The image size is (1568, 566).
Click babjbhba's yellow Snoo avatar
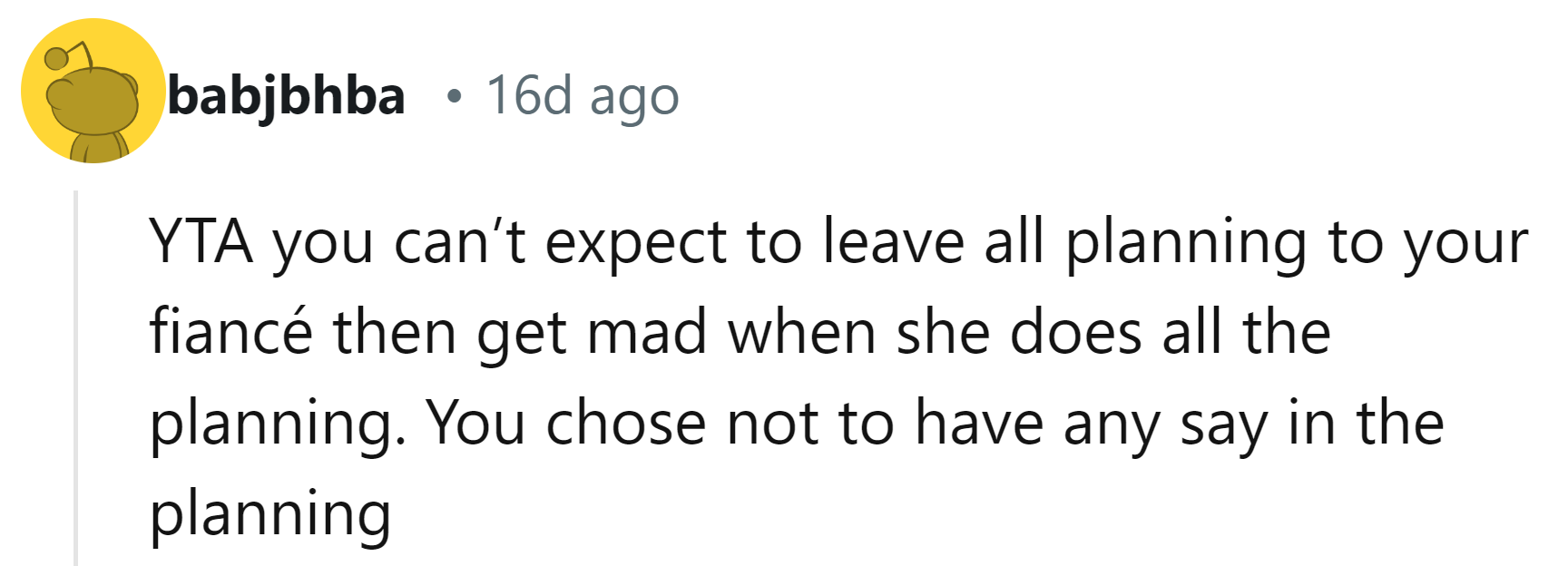point(93,92)
